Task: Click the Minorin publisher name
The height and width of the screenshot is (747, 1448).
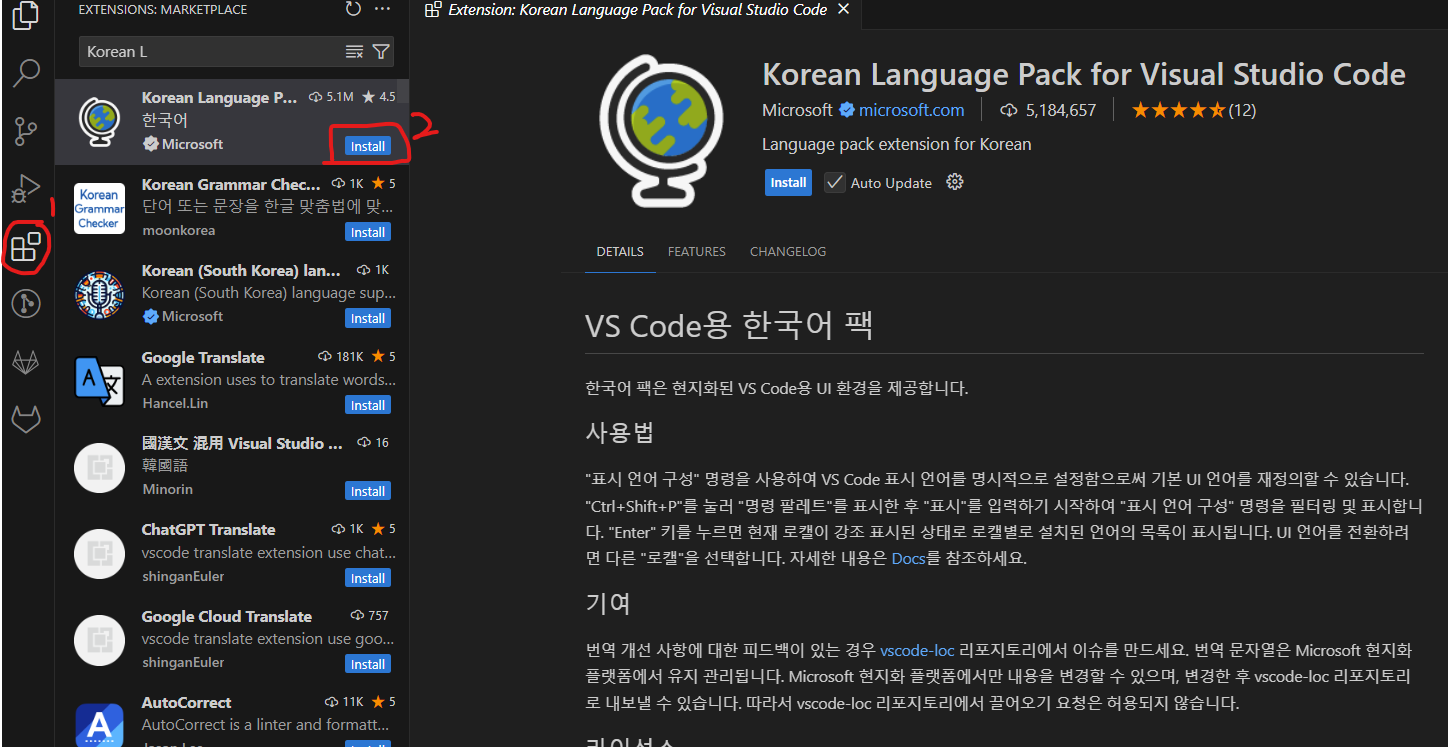Action: (167, 489)
